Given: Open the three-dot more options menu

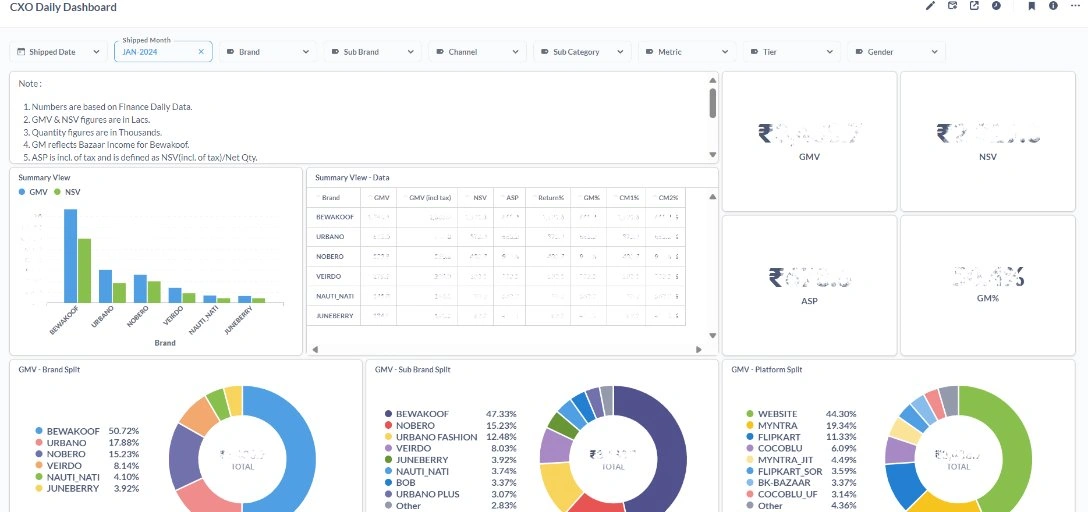Looking at the screenshot, I should (x=1076, y=6).
